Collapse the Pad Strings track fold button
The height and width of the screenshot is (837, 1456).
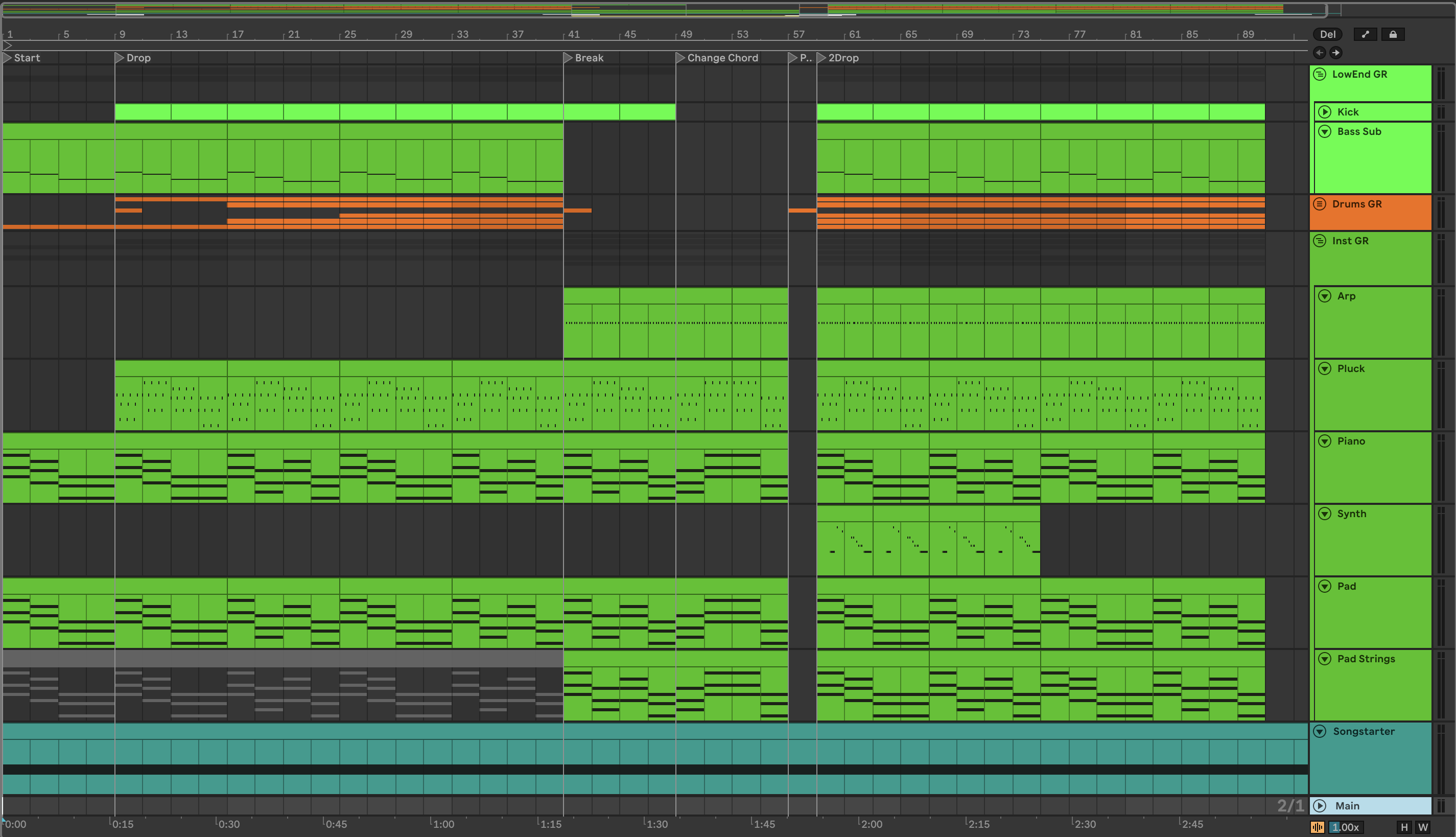click(1324, 659)
